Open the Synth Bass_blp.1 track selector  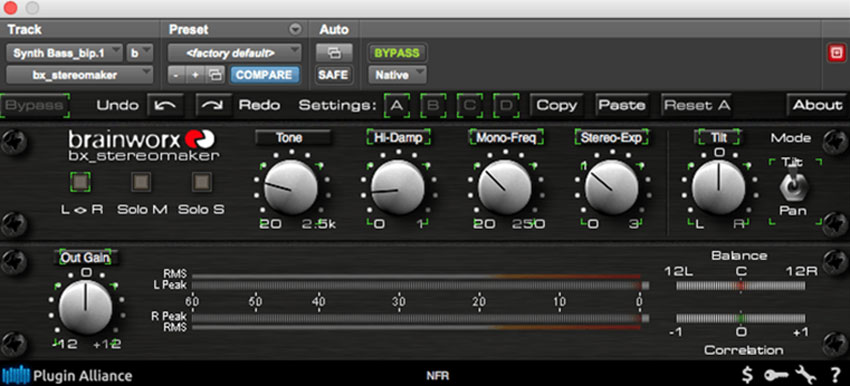[64, 53]
